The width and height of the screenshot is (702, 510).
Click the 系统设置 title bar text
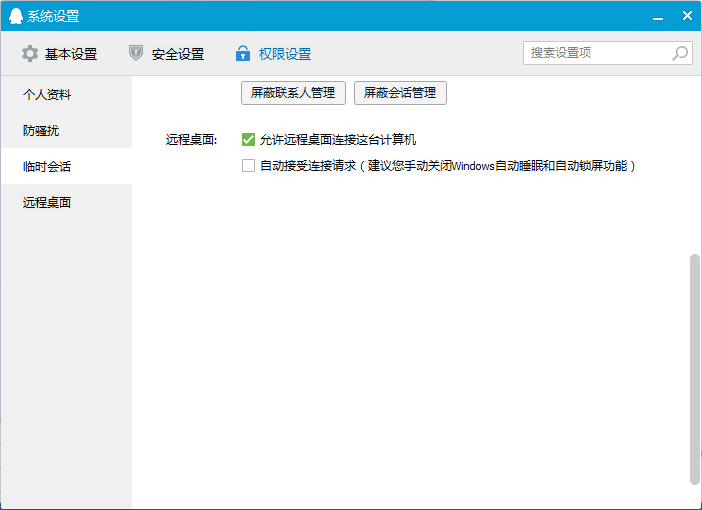pyautogui.click(x=53, y=16)
